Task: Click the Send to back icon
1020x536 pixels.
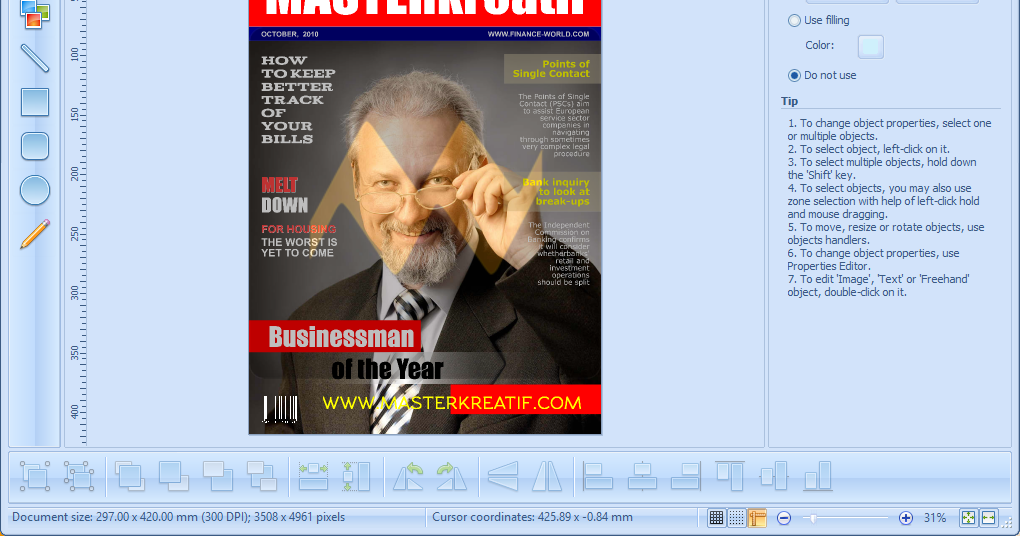Action: coord(174,476)
